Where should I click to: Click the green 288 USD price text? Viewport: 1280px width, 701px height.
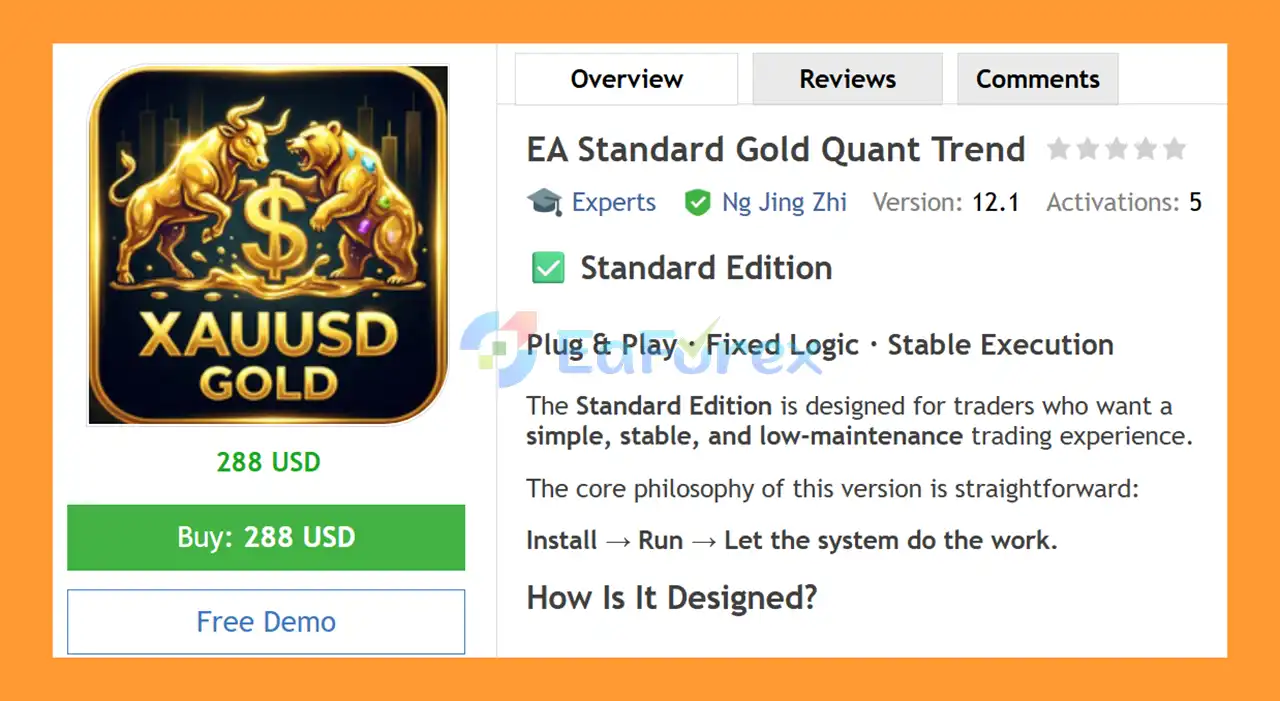tap(268, 462)
